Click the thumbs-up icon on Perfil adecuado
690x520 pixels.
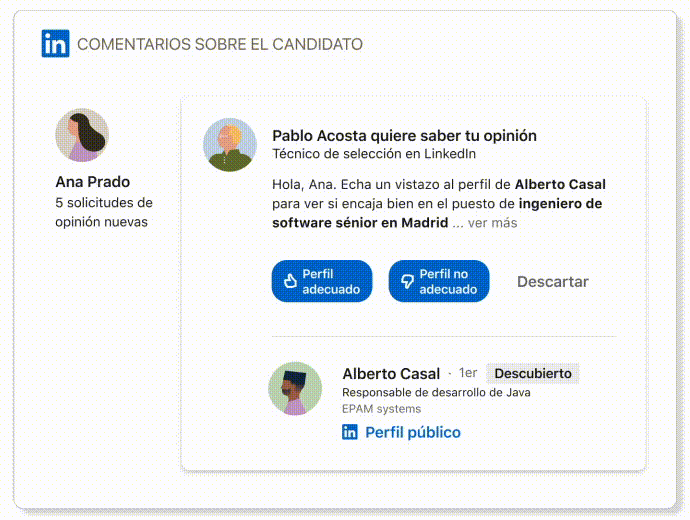pyautogui.click(x=291, y=281)
